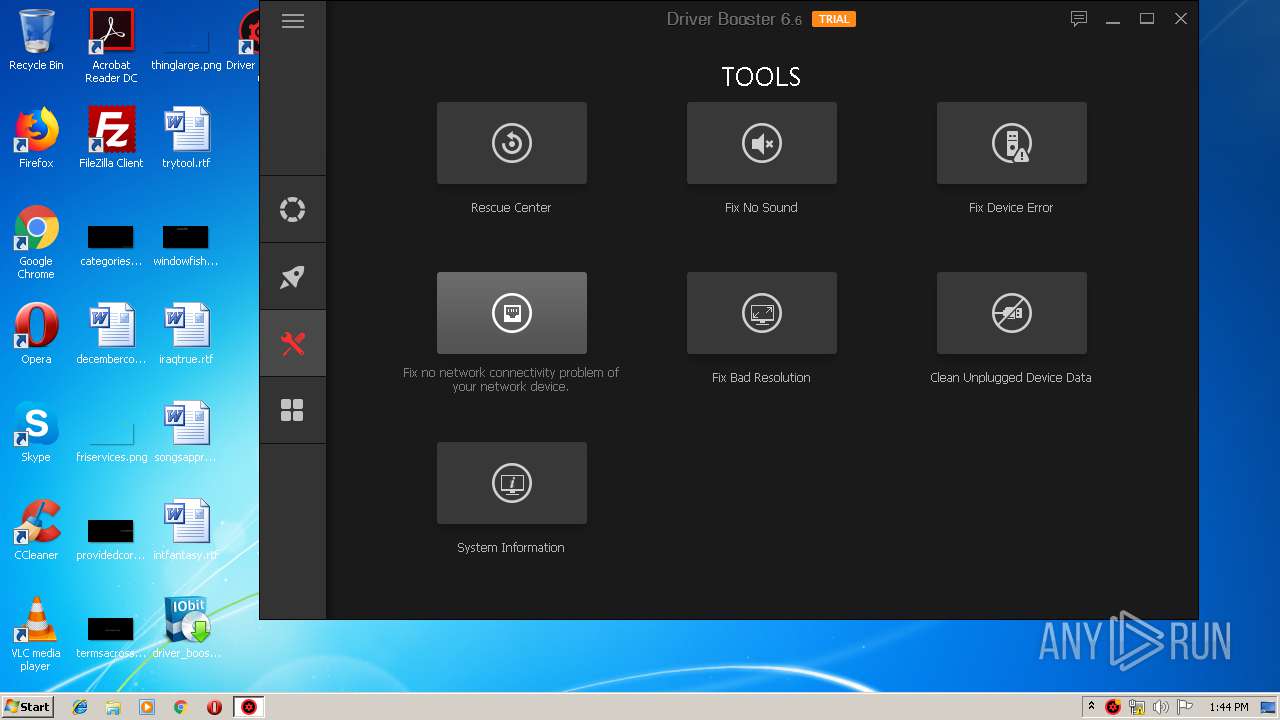The width and height of the screenshot is (1280, 720).
Task: Click the Fix Bad Resolution label
Action: click(x=761, y=378)
